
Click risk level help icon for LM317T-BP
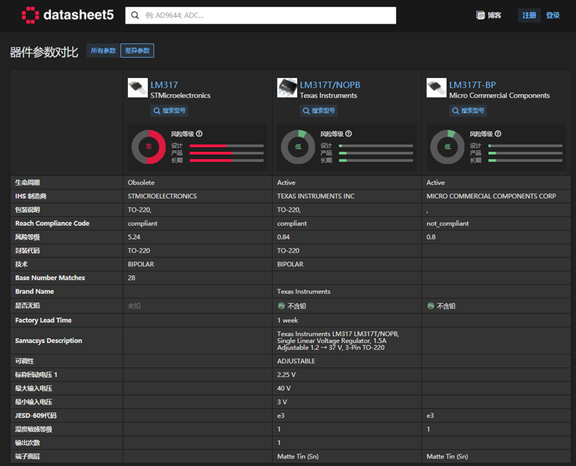(x=498, y=134)
